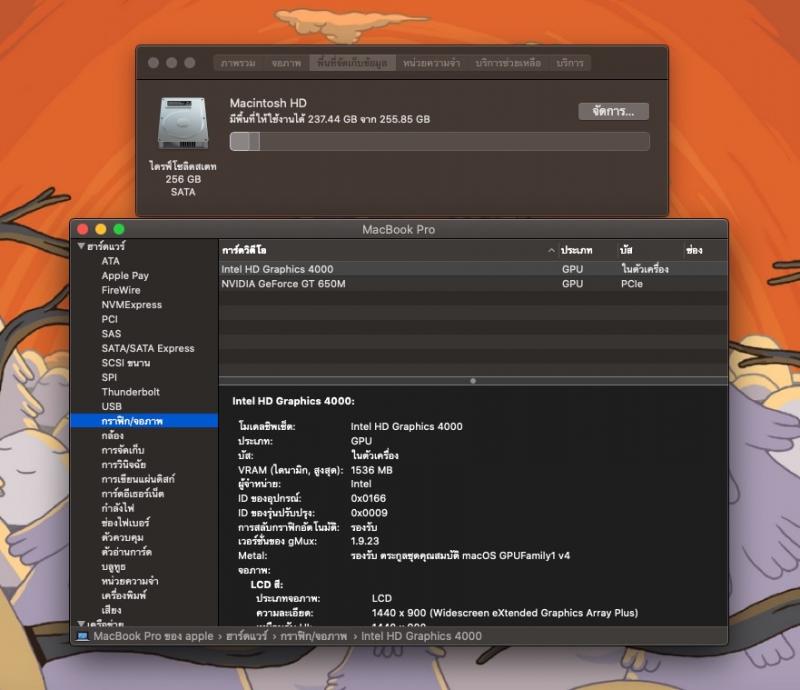The image size is (800, 690).
Task: Select เครื่องพิมพ์ in the sidebar
Action: pyautogui.click(x=124, y=596)
